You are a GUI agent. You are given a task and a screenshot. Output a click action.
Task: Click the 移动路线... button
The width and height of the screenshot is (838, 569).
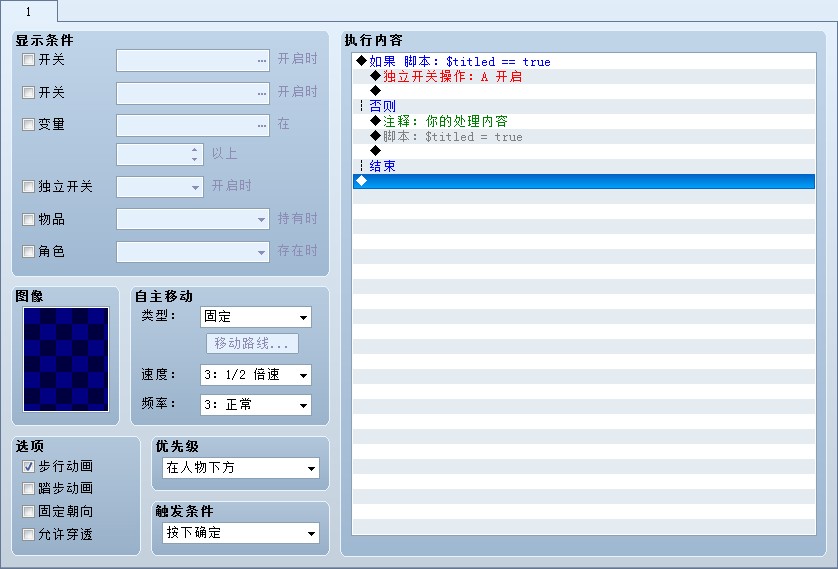click(252, 344)
